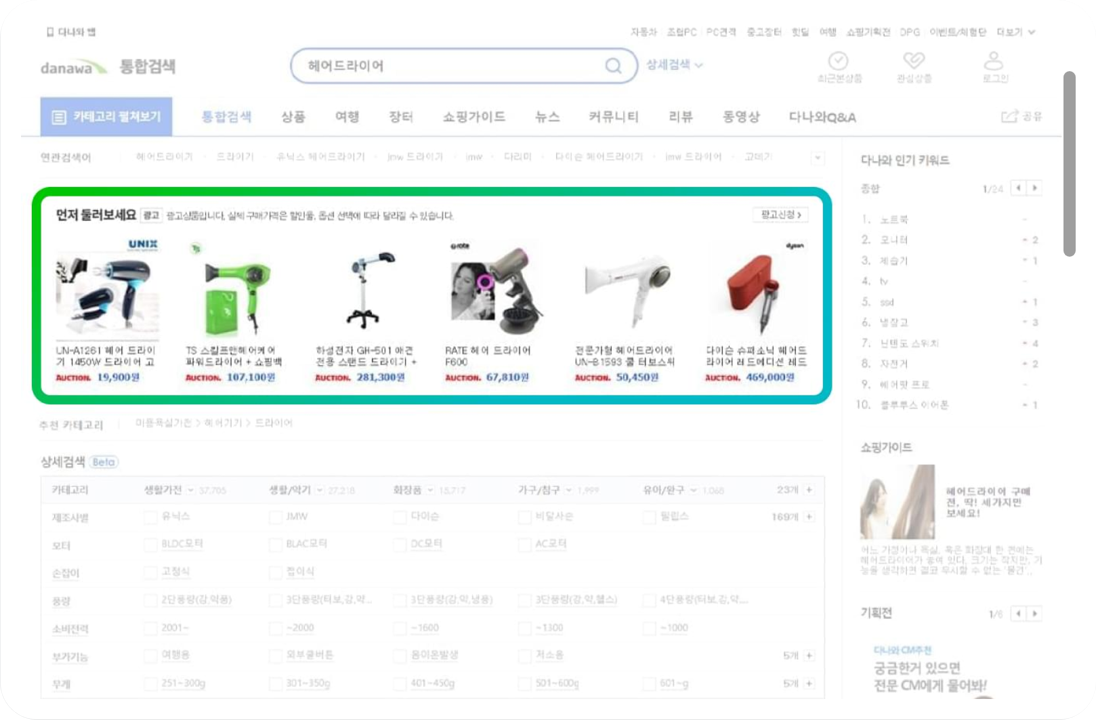Go to the 뉴스 tab

coord(547,117)
